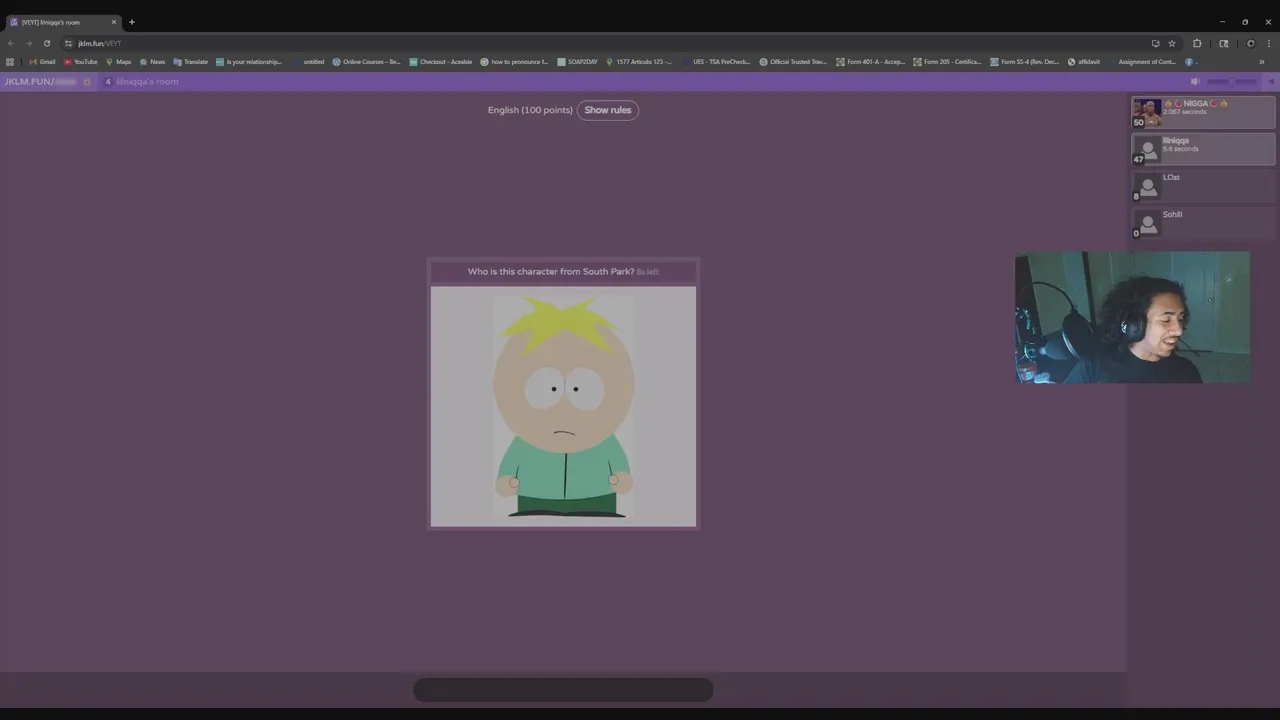The height and width of the screenshot is (720, 1280).
Task: Click the avatar of the 50-point player
Action: coord(1147,112)
